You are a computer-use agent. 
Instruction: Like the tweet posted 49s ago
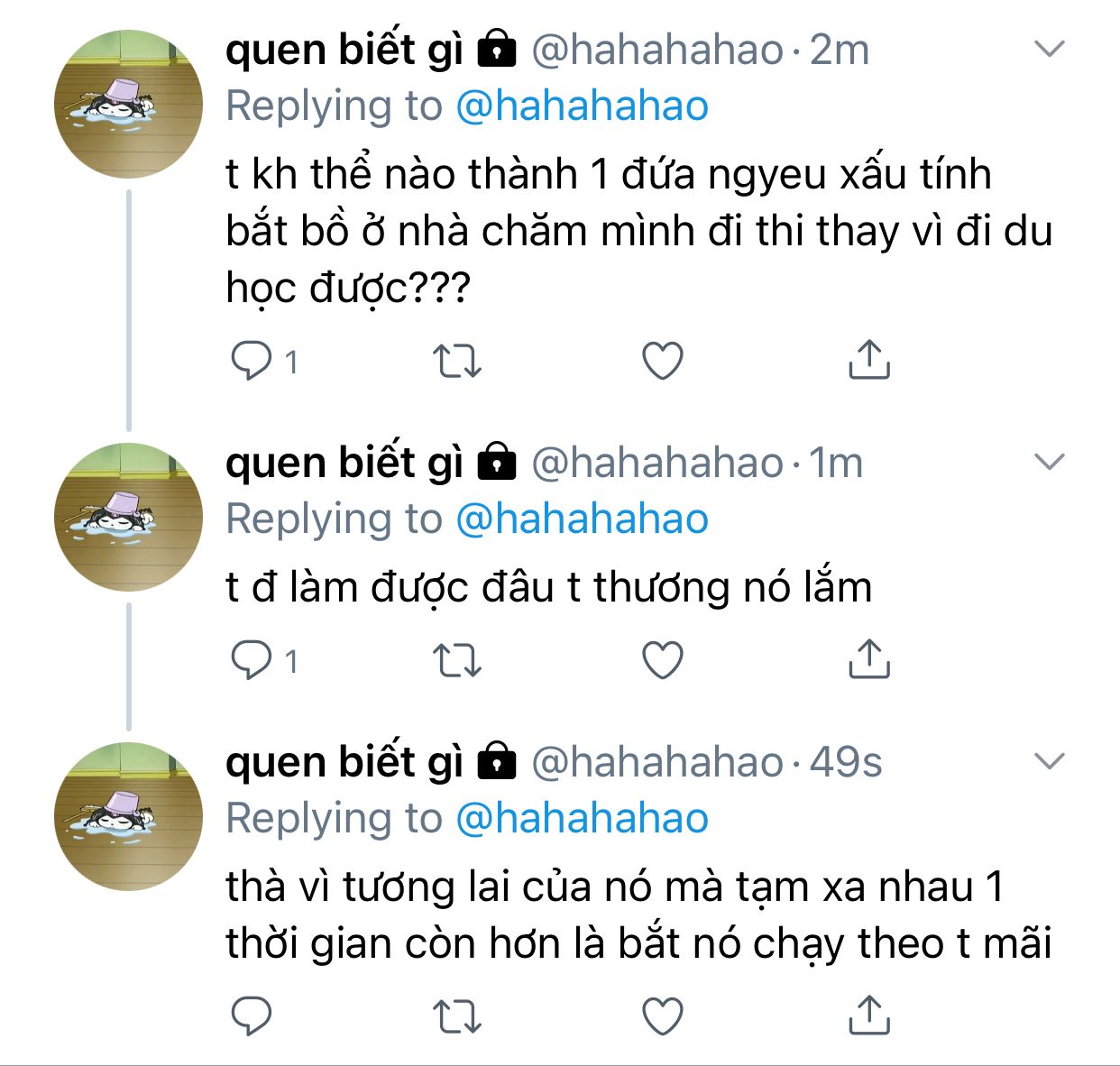(x=663, y=1016)
